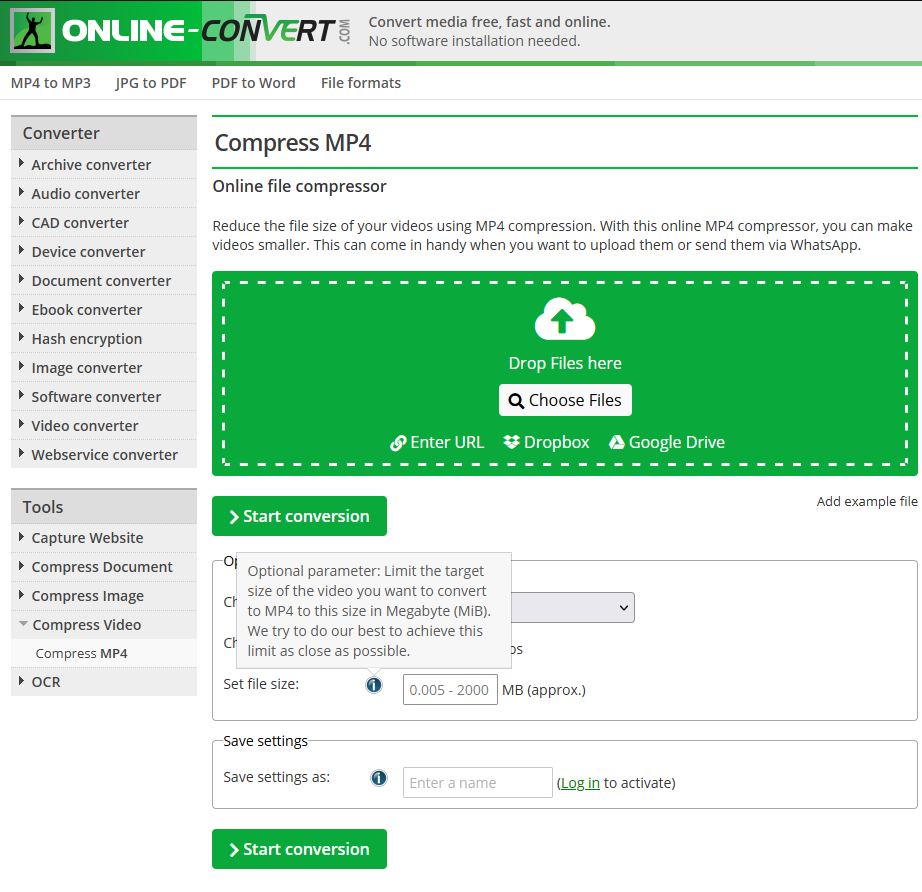The height and width of the screenshot is (892, 922).
Task: Open Software converter in sidebar
Action: pyautogui.click(x=96, y=397)
